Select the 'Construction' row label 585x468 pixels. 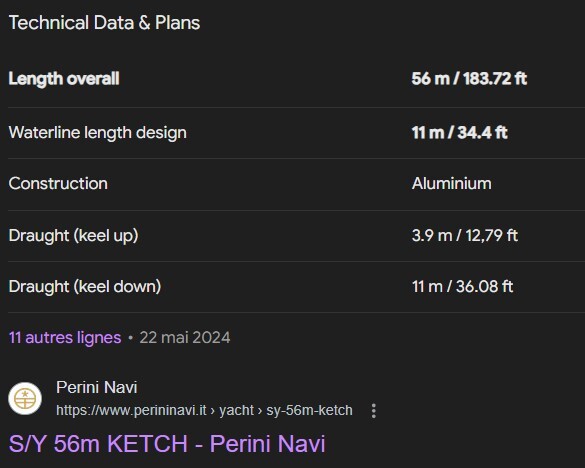(x=58, y=184)
